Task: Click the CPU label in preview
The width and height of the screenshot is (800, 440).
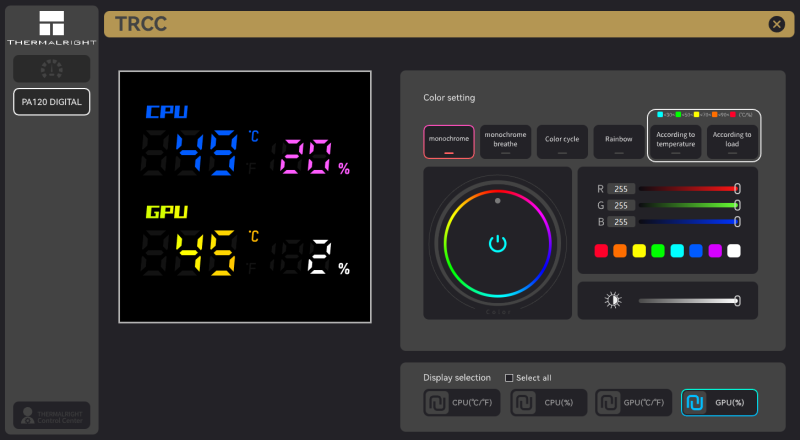Action: point(167,112)
